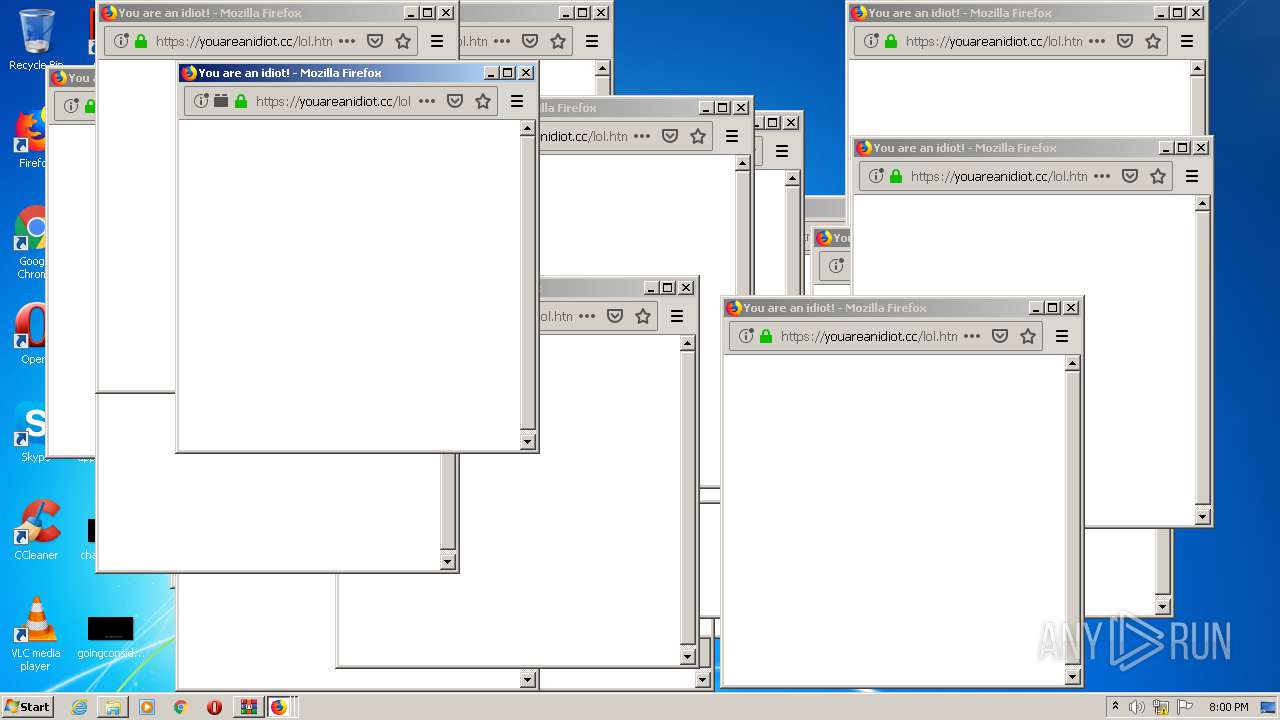Save to Pocket in bottom-right Firefox window
The width and height of the screenshot is (1280, 720).
point(1000,336)
